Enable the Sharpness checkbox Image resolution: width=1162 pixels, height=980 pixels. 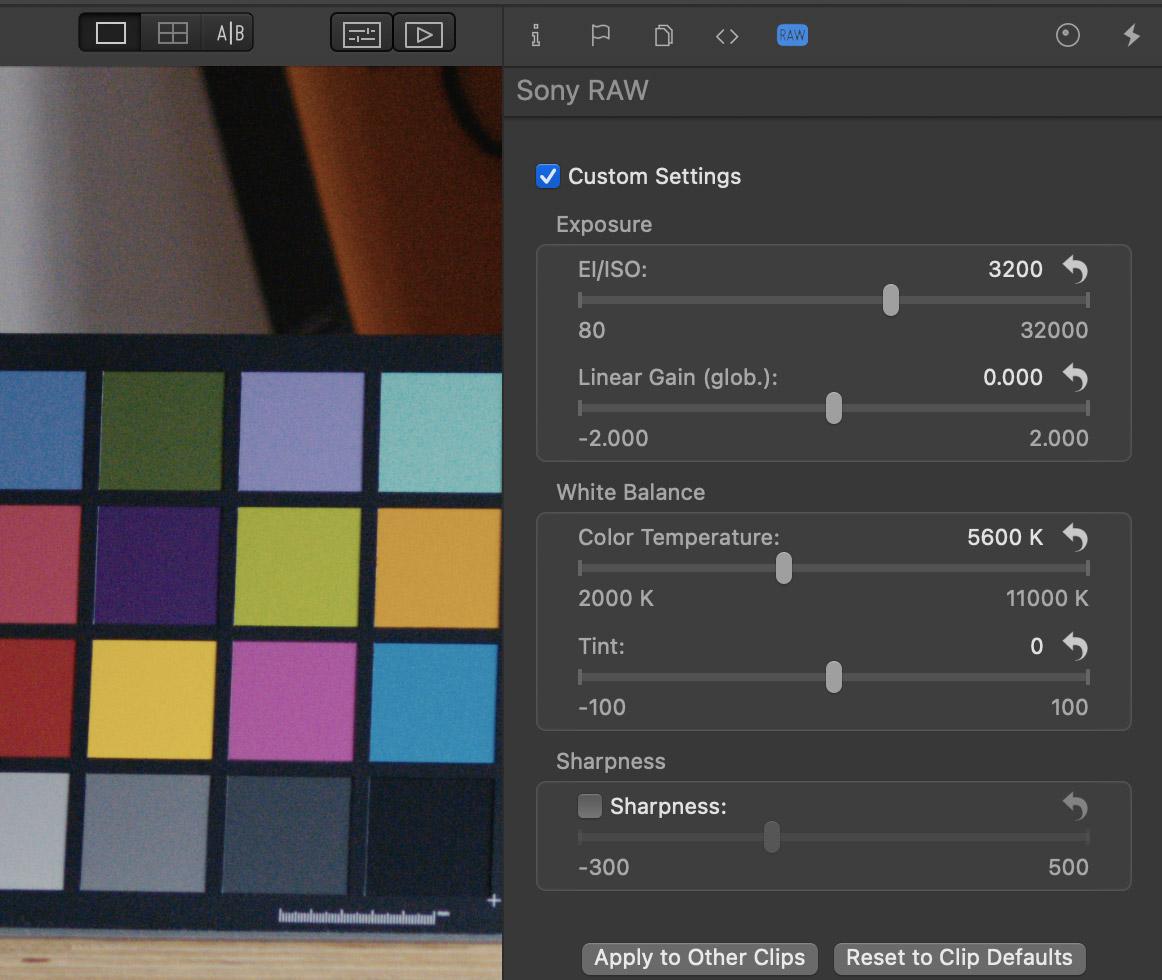click(x=590, y=806)
